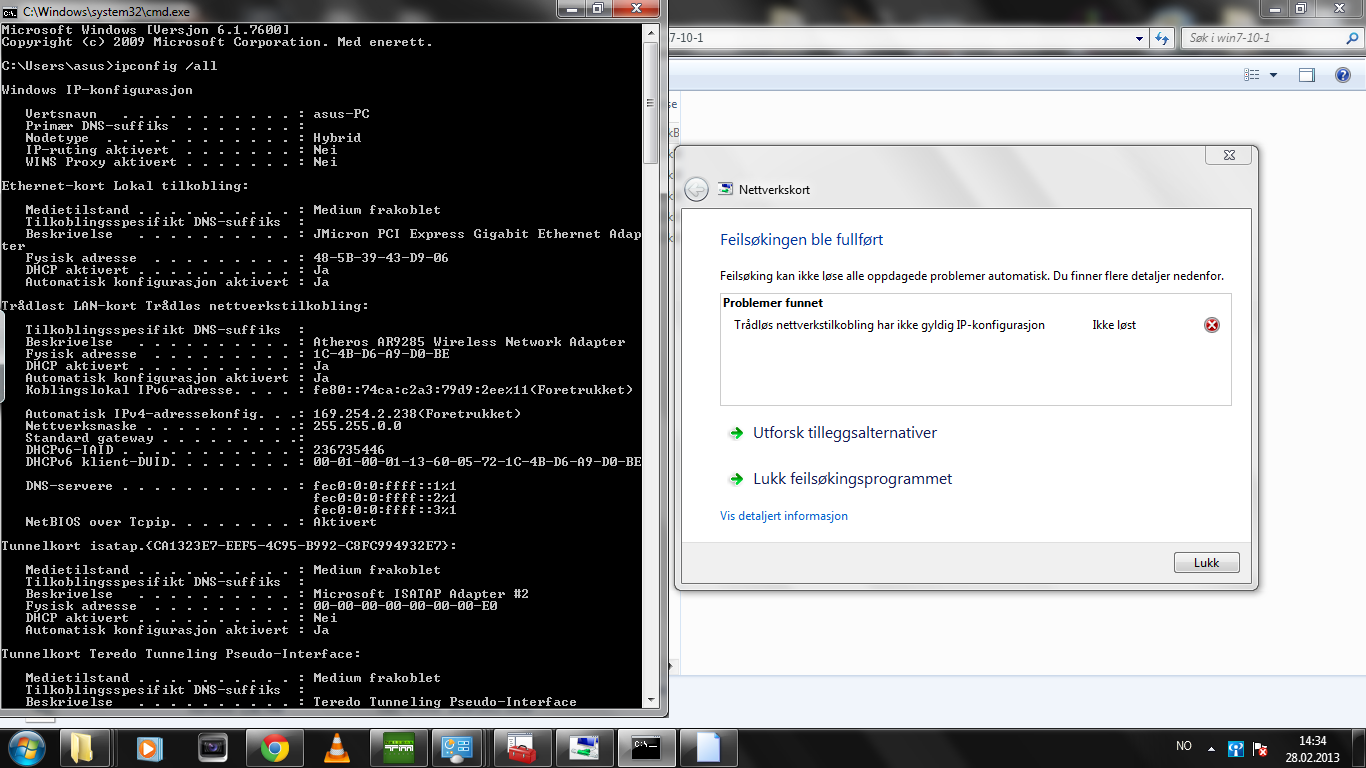Click the back arrow in Nettverkskort dialog
Image resolution: width=1366 pixels, height=768 pixels.
[x=696, y=189]
